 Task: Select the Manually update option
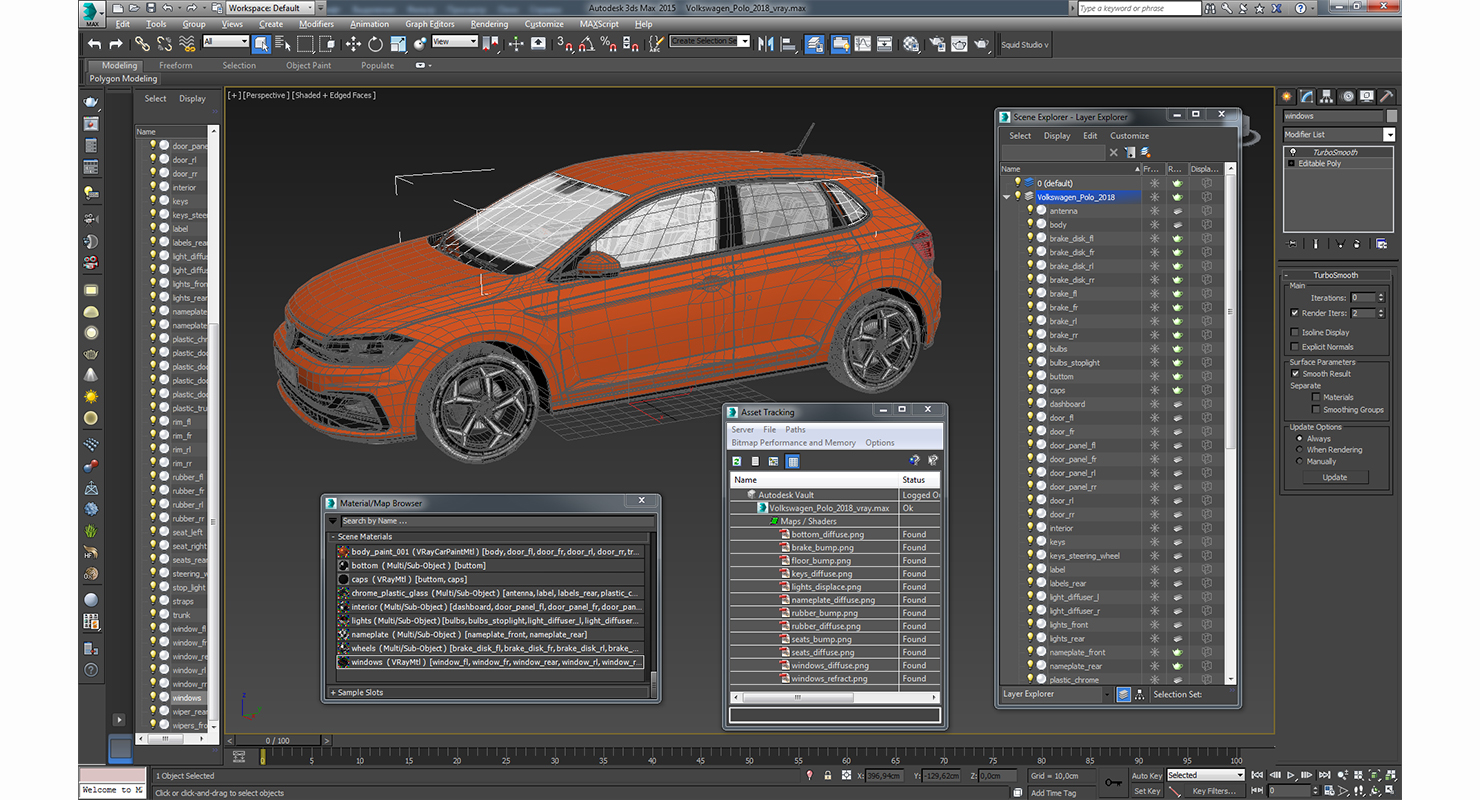point(1300,461)
